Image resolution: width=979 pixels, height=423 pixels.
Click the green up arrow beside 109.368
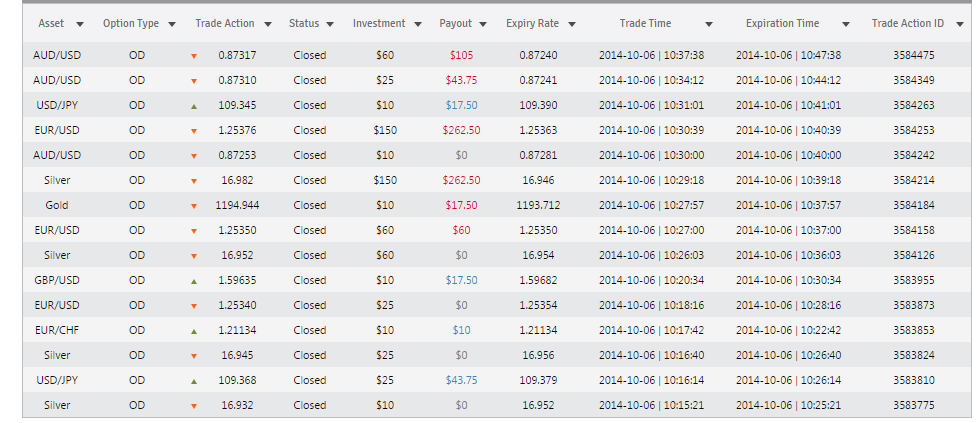(x=194, y=381)
